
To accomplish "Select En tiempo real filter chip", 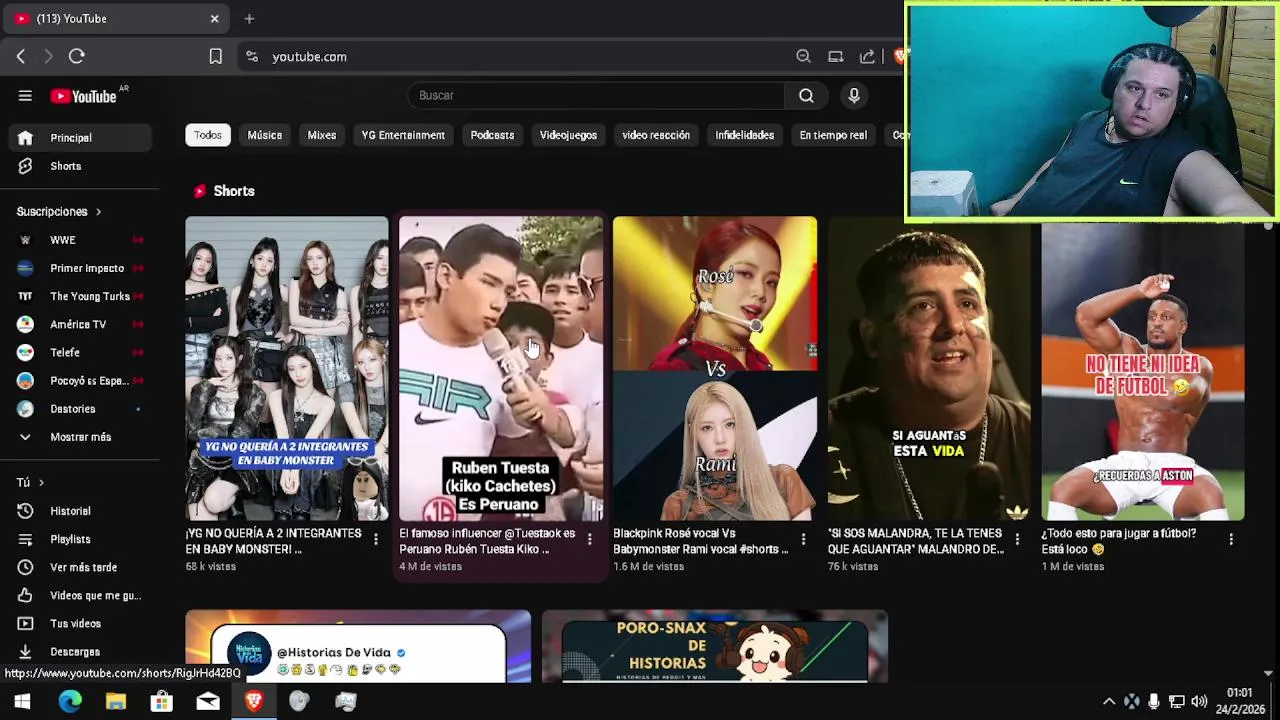I will pos(833,135).
